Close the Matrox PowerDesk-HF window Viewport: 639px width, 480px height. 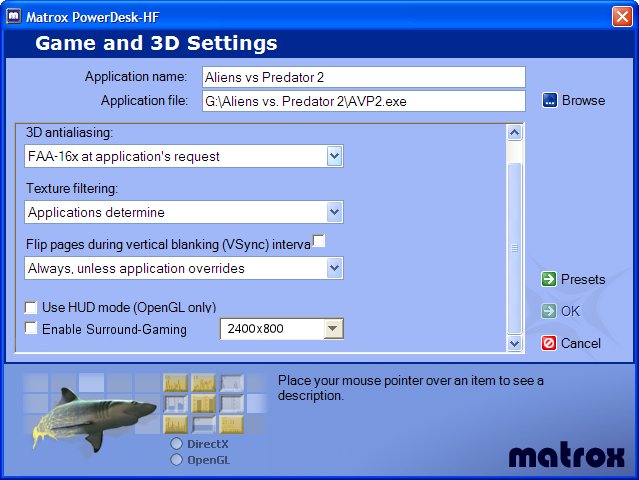[622, 17]
